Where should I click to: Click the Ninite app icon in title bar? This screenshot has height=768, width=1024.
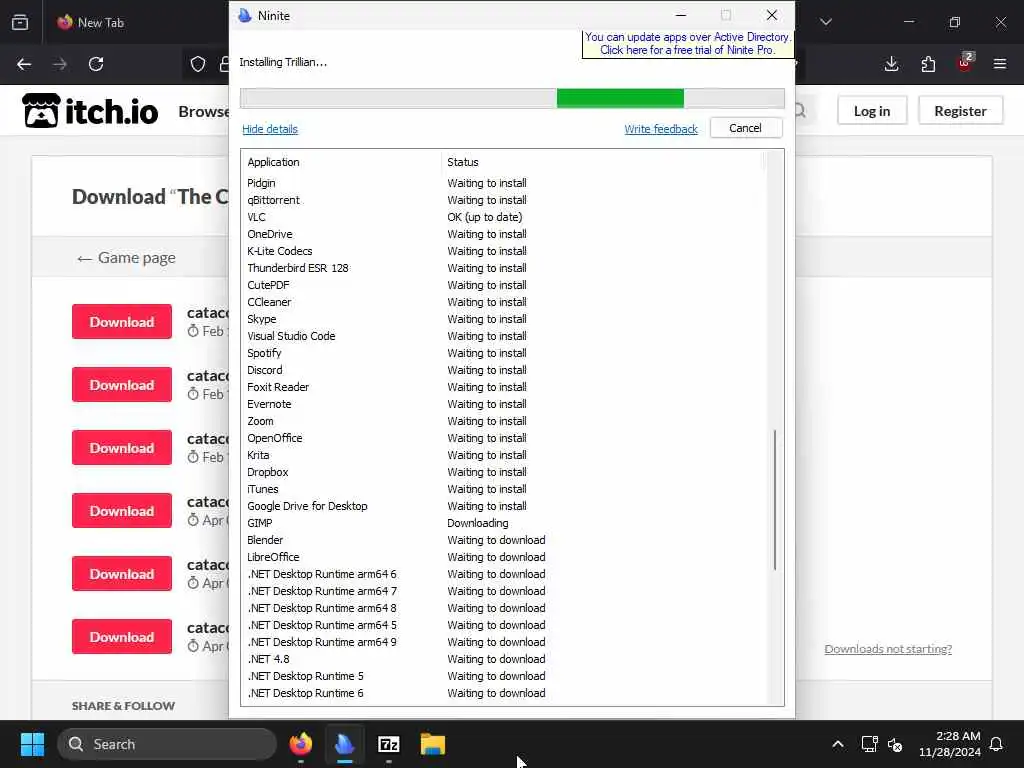pos(245,16)
